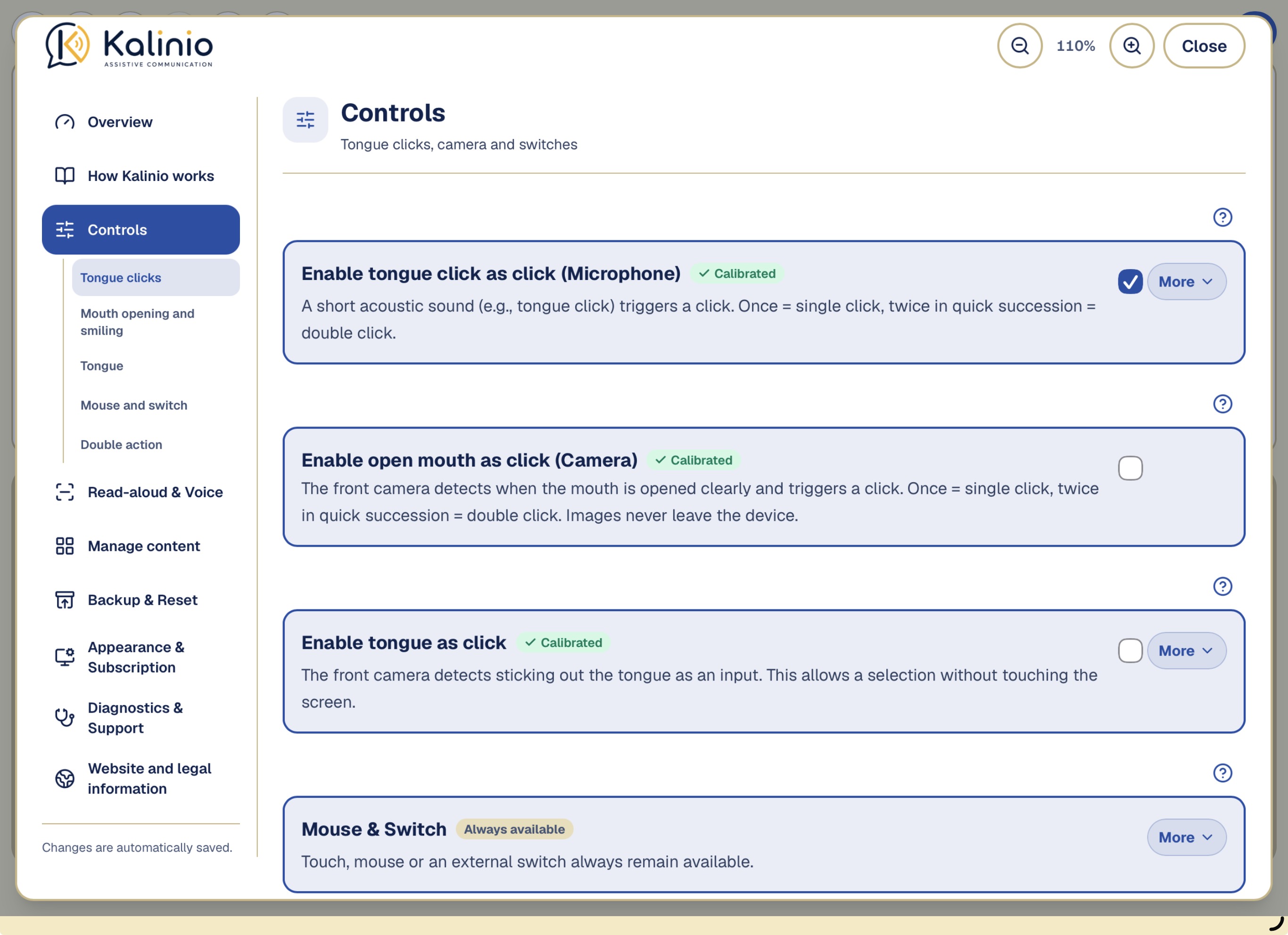Jump to Mouth opening and smiling
Image resolution: width=1288 pixels, height=935 pixels.
(156, 322)
